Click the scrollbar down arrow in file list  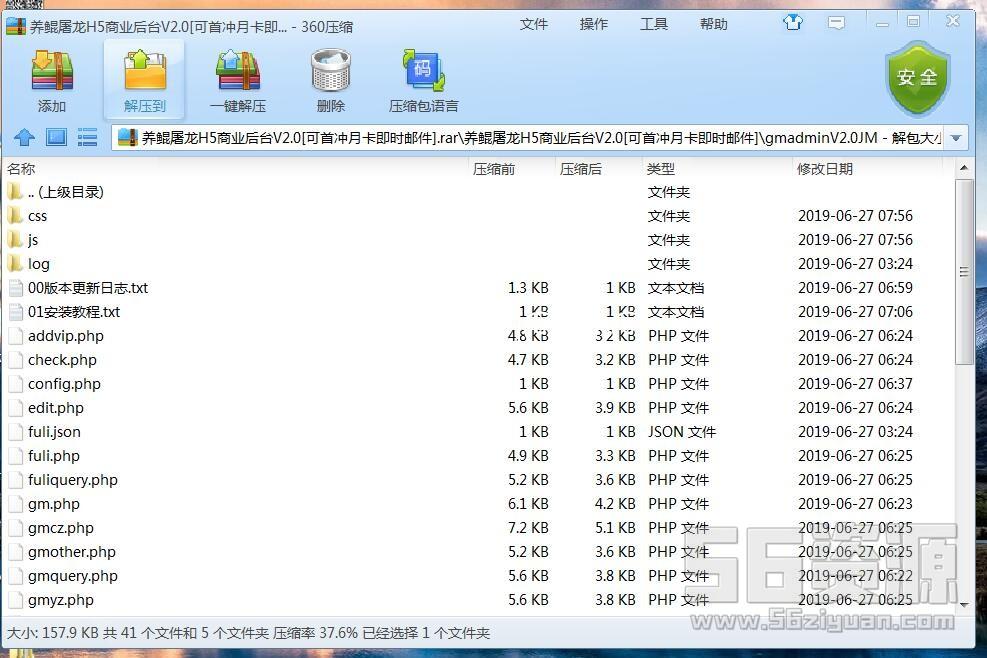(x=964, y=603)
